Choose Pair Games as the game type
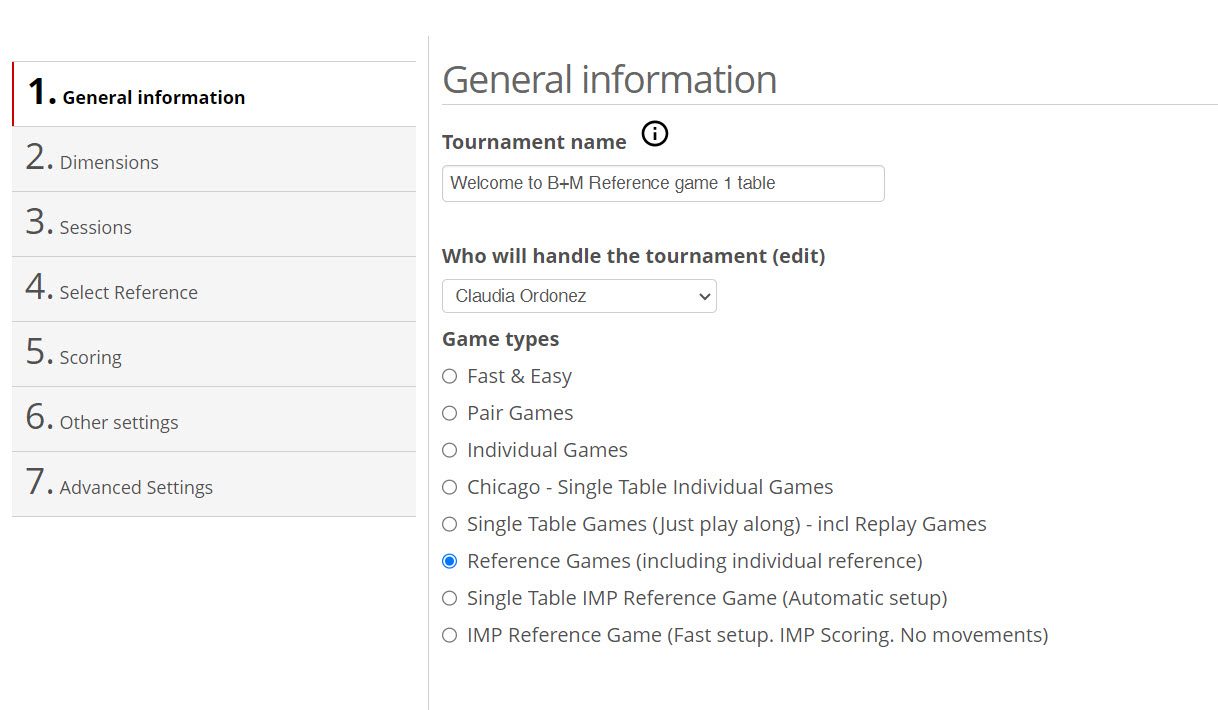The height and width of the screenshot is (710, 1218). pyautogui.click(x=449, y=413)
